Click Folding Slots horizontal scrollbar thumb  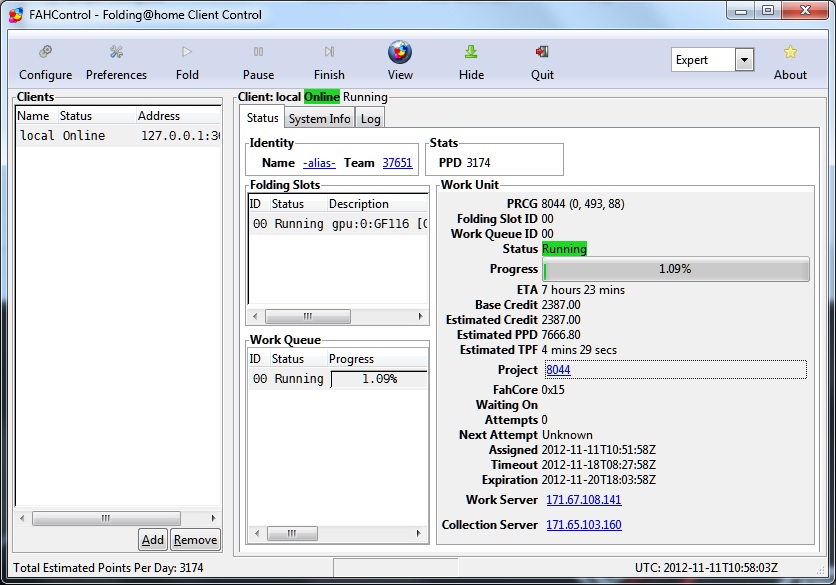click(308, 316)
